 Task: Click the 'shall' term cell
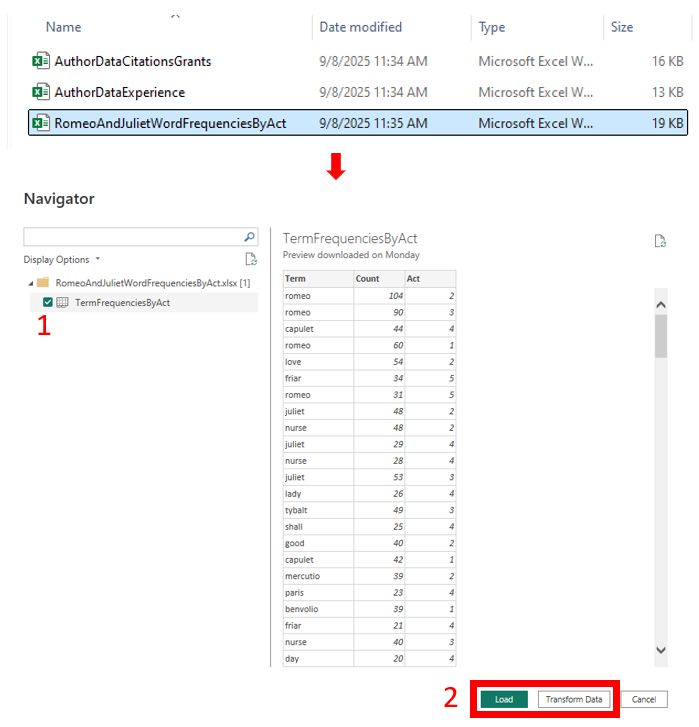pyautogui.click(x=318, y=527)
